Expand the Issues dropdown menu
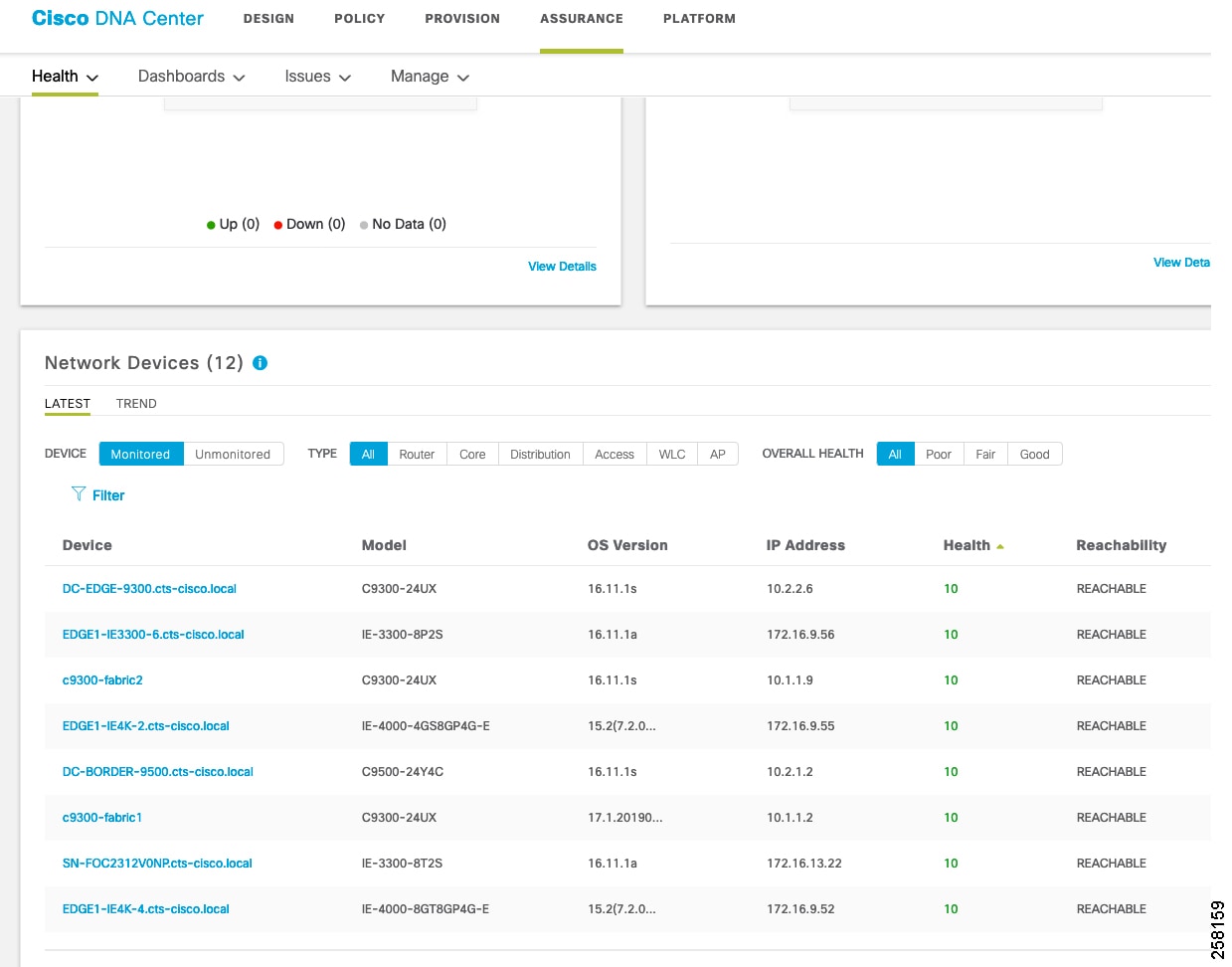This screenshot has width=1232, height=967. [318, 77]
